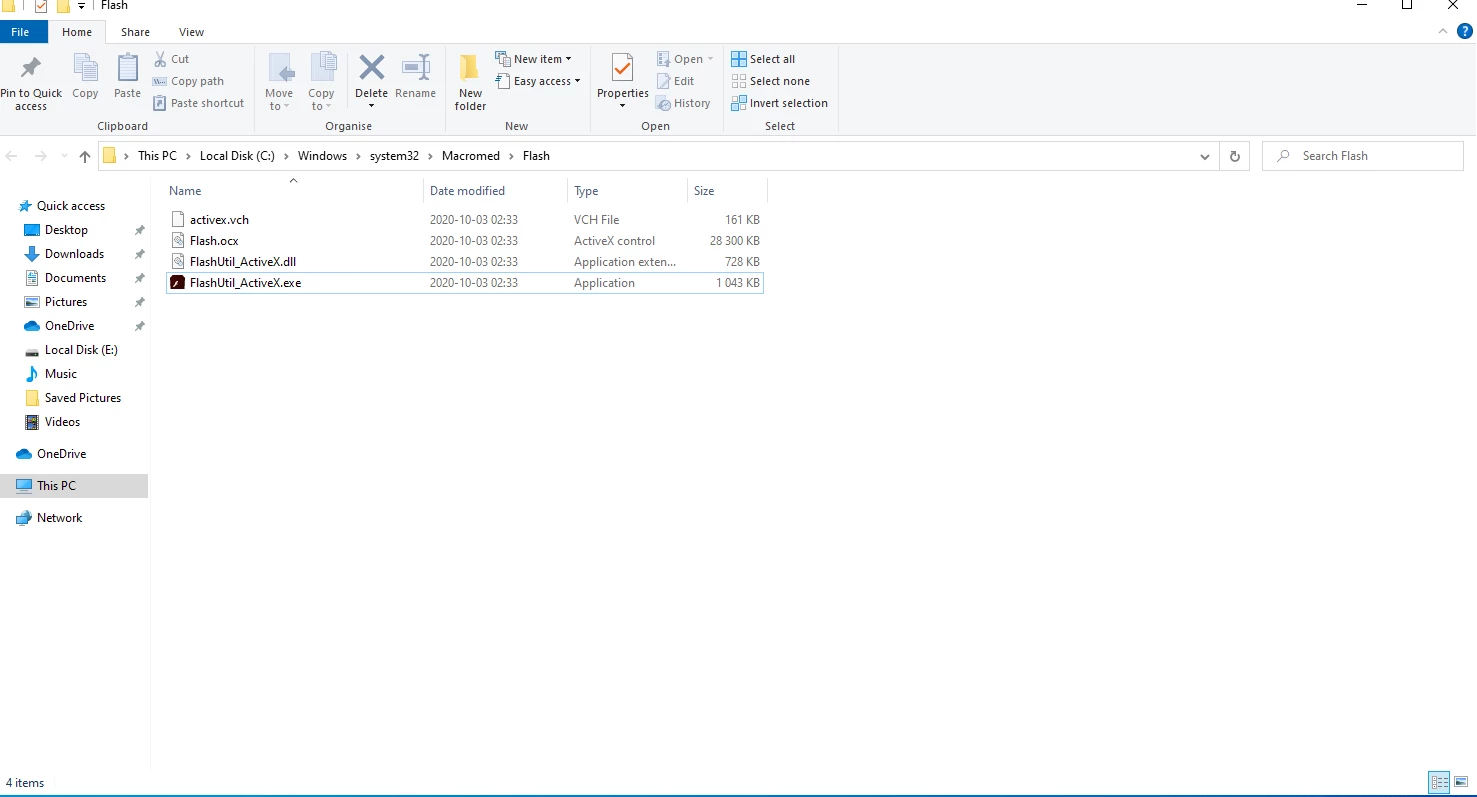Click the Open command in ribbon
Viewport: 1477px width, 797px height.
tap(685, 59)
